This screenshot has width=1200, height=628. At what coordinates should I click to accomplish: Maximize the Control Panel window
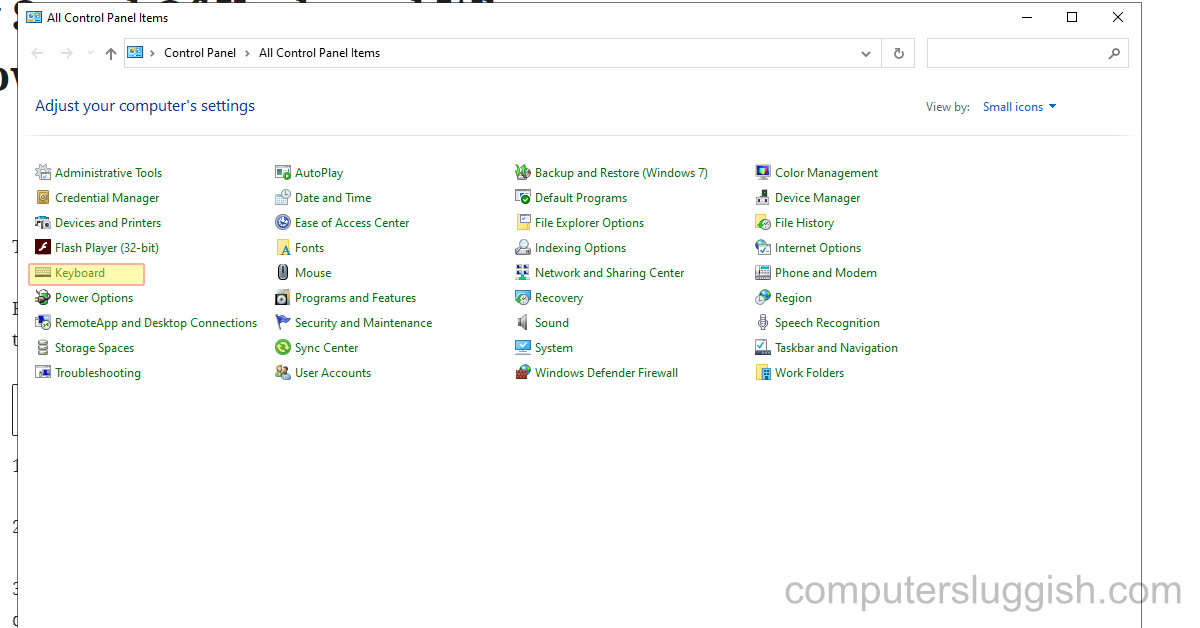pyautogui.click(x=1072, y=17)
